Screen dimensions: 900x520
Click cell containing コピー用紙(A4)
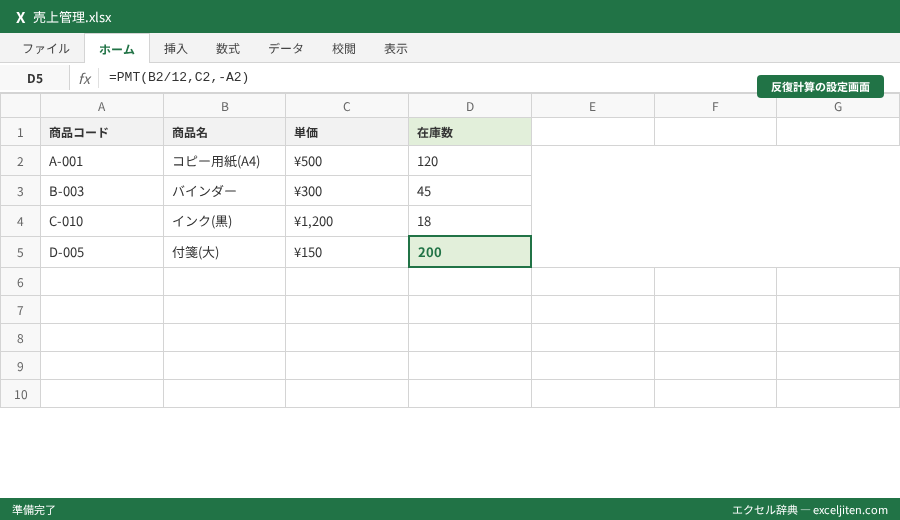224,161
